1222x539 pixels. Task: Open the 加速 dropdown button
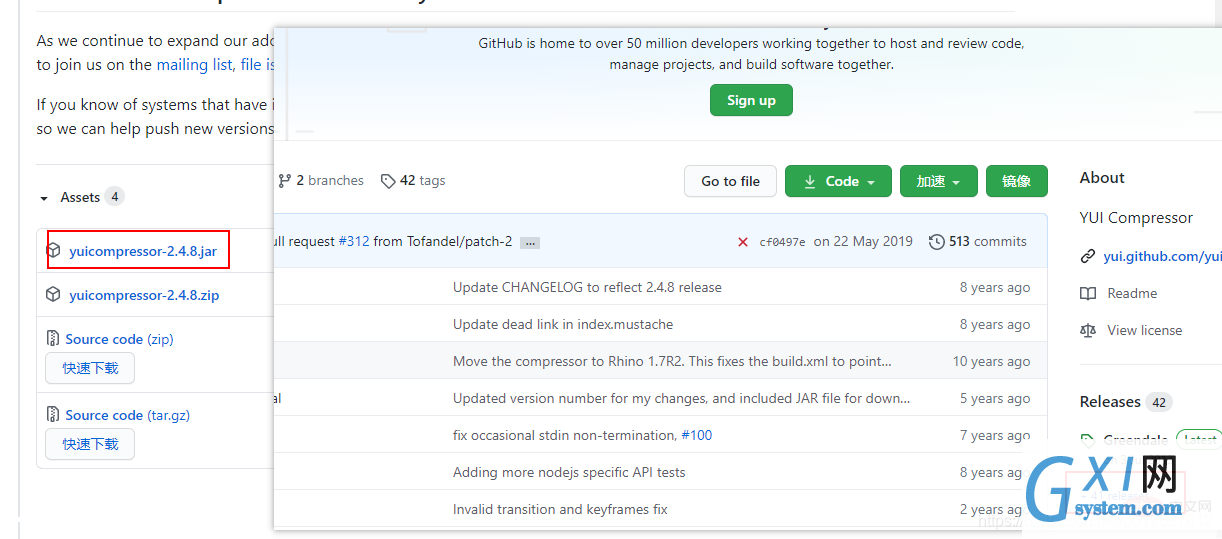(x=938, y=181)
